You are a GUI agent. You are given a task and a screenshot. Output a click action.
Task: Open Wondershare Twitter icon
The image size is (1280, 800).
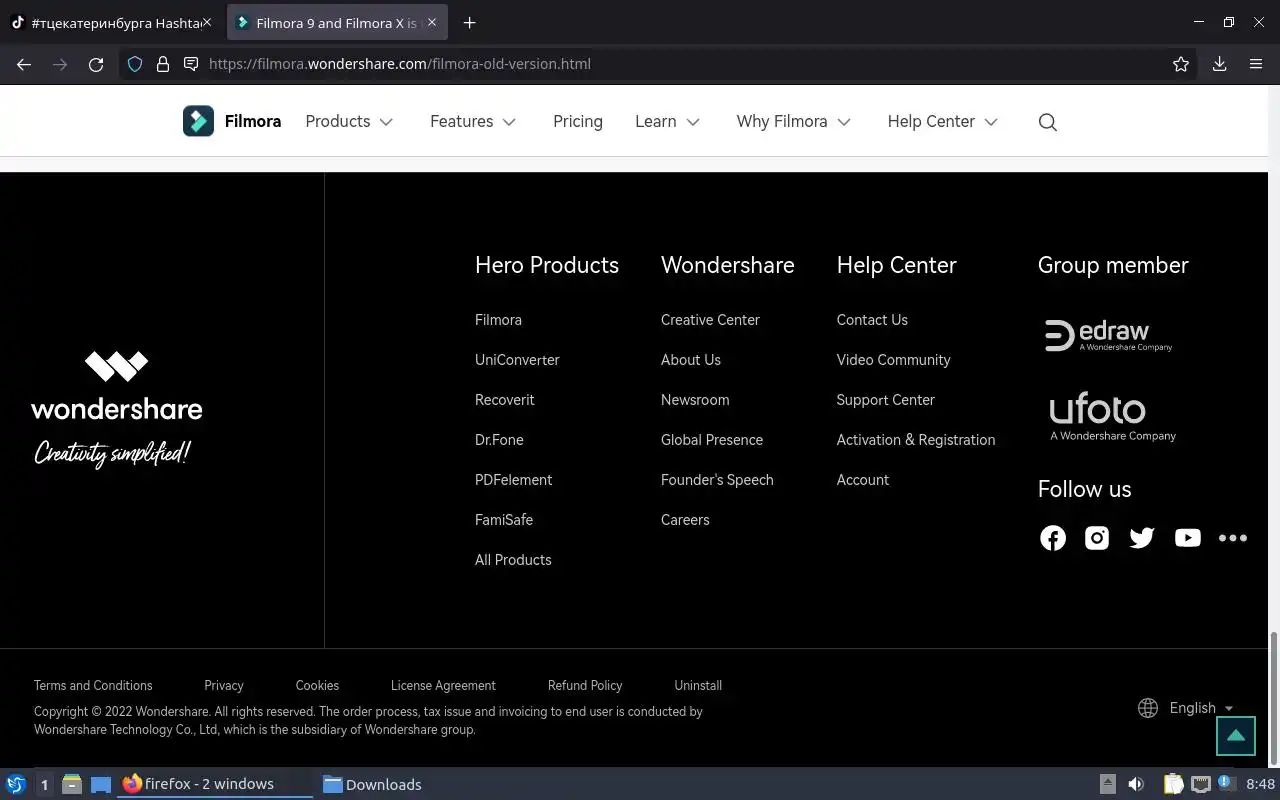(1142, 538)
